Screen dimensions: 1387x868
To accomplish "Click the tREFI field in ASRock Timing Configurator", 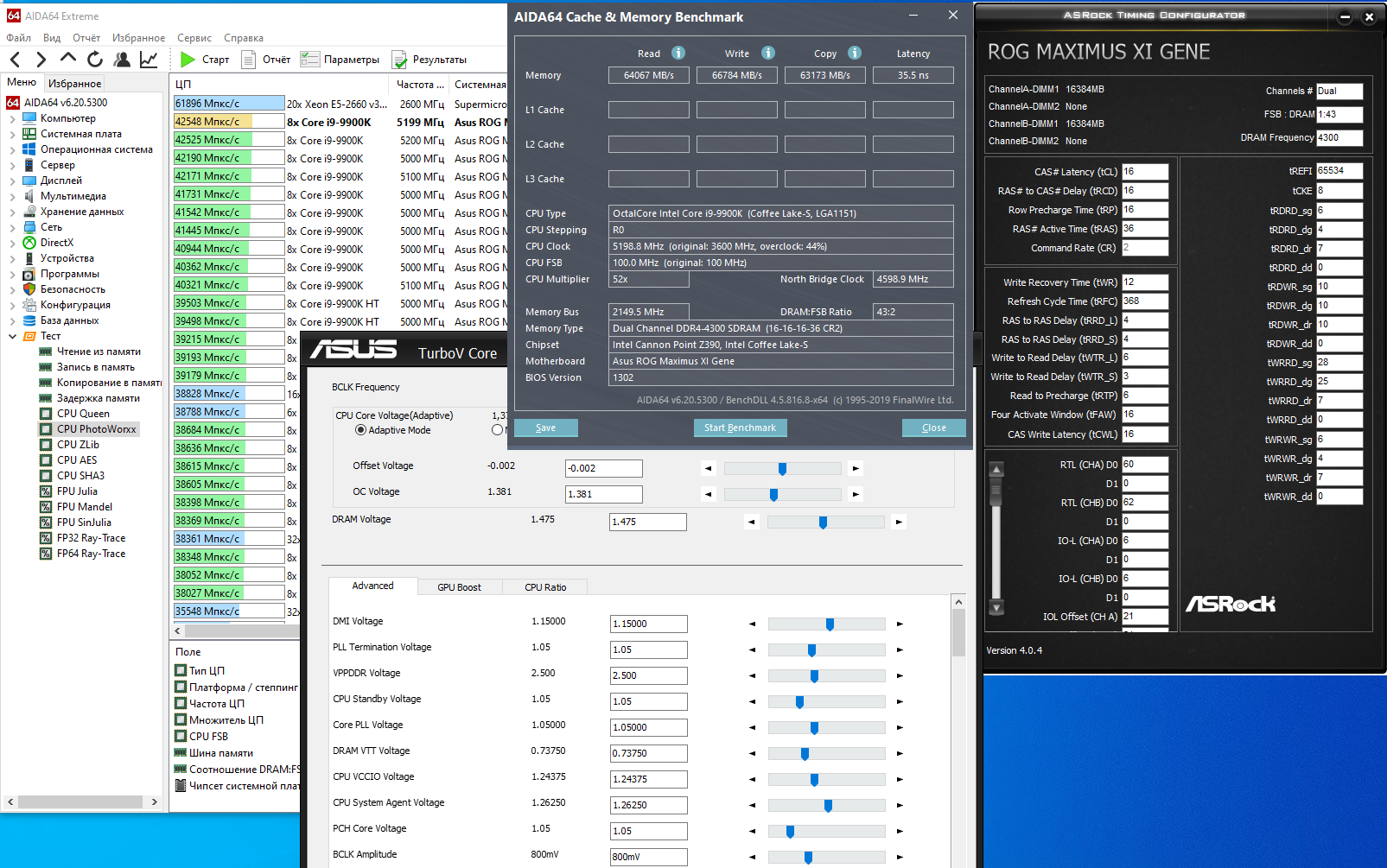I will click(1339, 171).
